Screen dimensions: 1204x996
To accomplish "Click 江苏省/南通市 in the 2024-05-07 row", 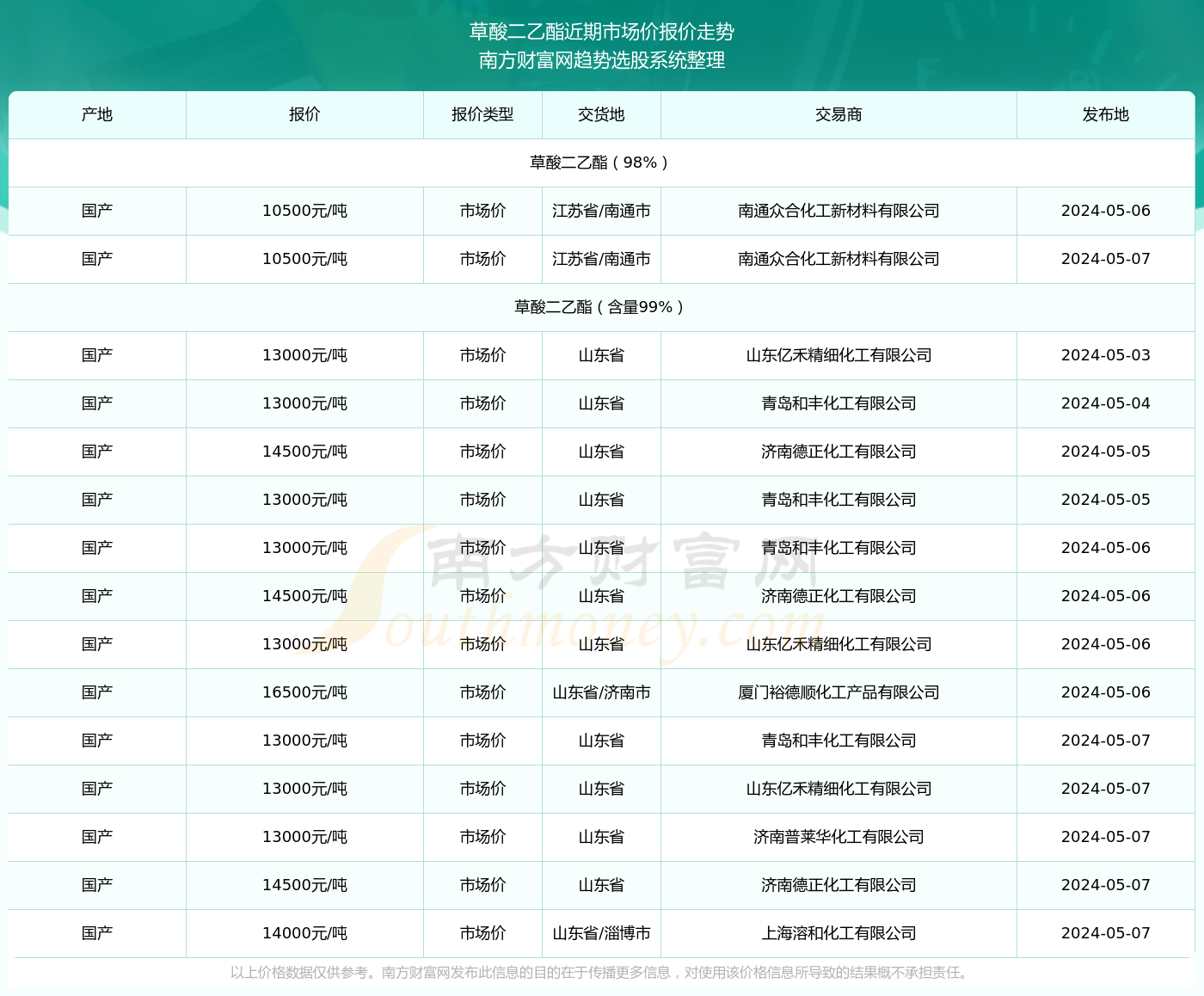I will tap(601, 259).
